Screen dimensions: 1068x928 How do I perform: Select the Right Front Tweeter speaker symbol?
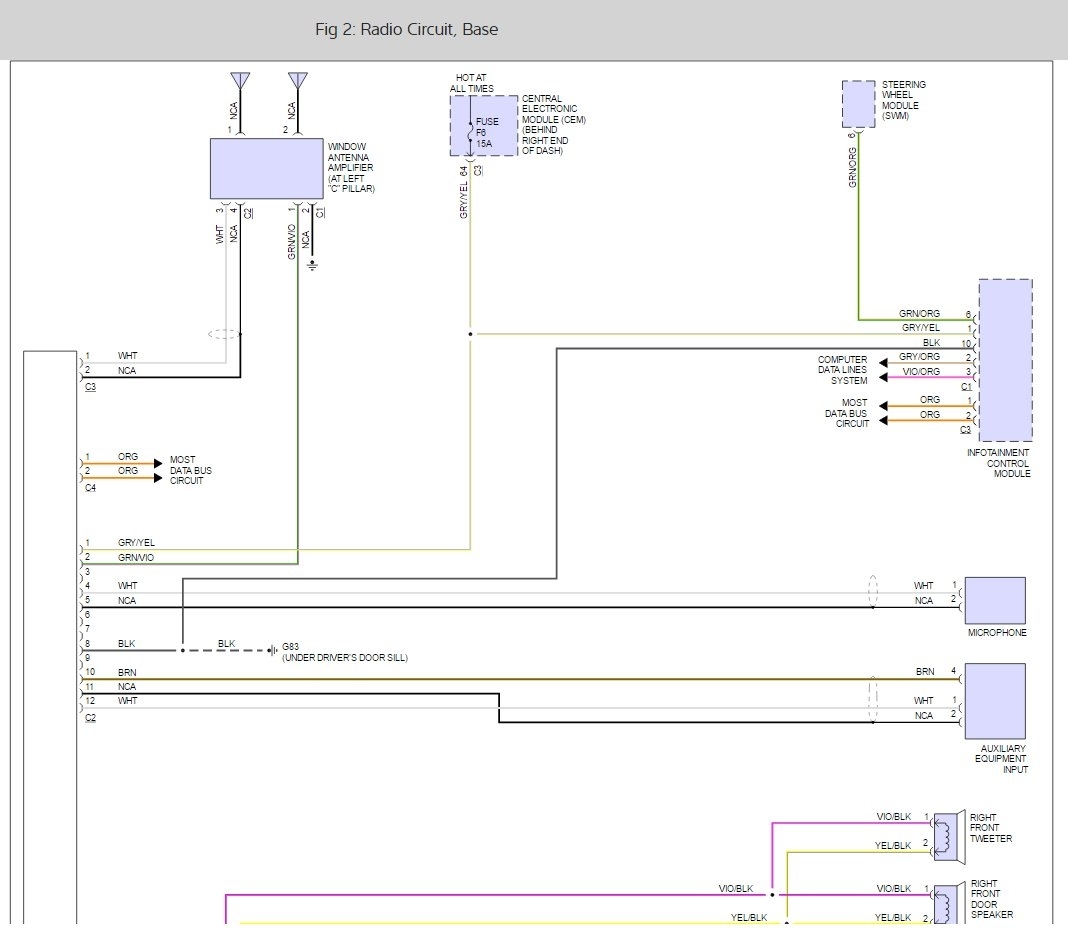click(947, 835)
